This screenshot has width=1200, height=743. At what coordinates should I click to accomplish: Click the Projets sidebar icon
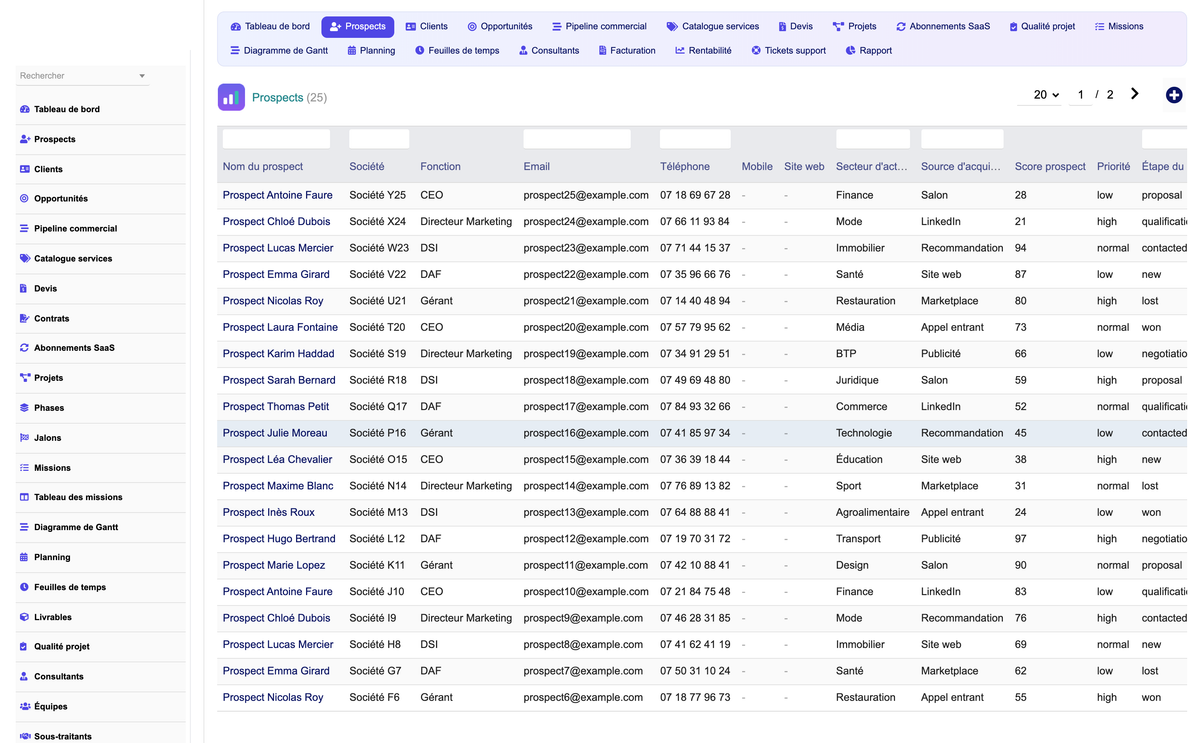pyautogui.click(x=25, y=378)
